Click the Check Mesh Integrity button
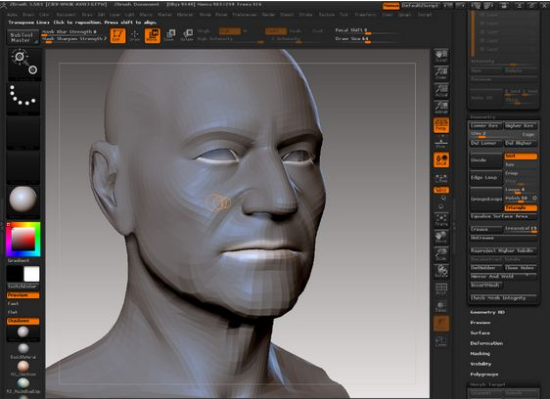This screenshot has height=399, width=550. (503, 298)
